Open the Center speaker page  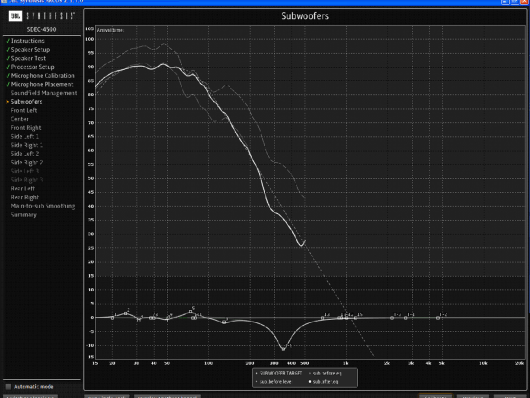tap(20, 119)
